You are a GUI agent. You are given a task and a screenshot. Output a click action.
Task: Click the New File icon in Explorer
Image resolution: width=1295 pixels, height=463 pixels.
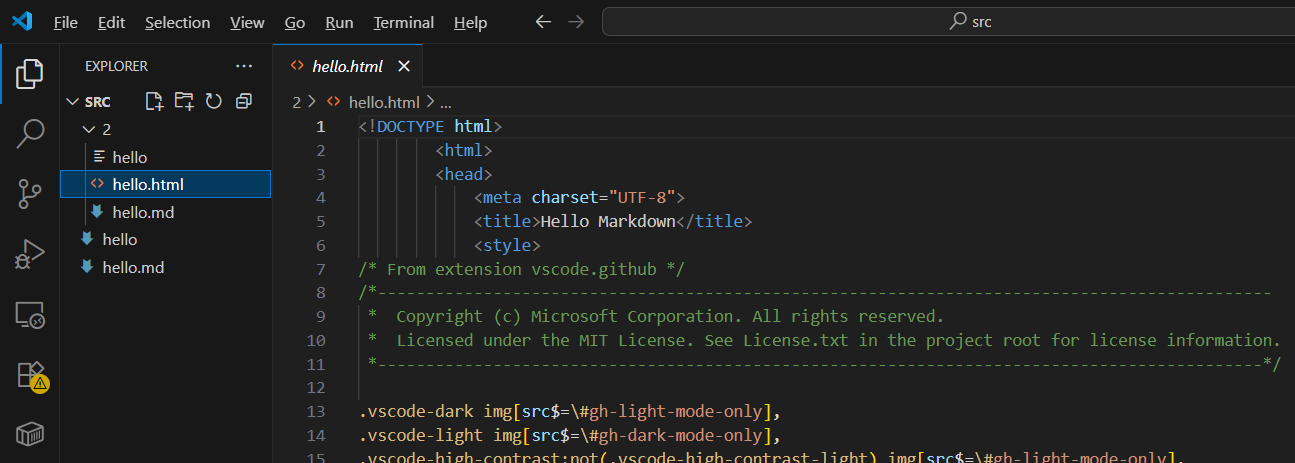154,101
